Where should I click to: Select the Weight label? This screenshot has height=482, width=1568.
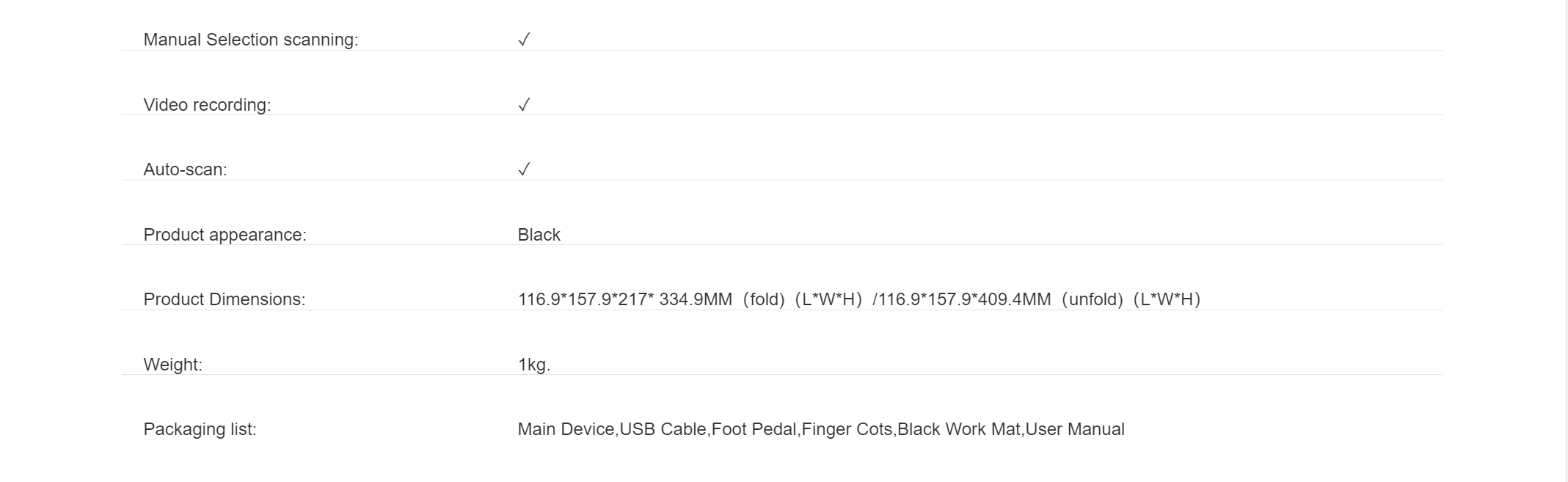coord(173,365)
